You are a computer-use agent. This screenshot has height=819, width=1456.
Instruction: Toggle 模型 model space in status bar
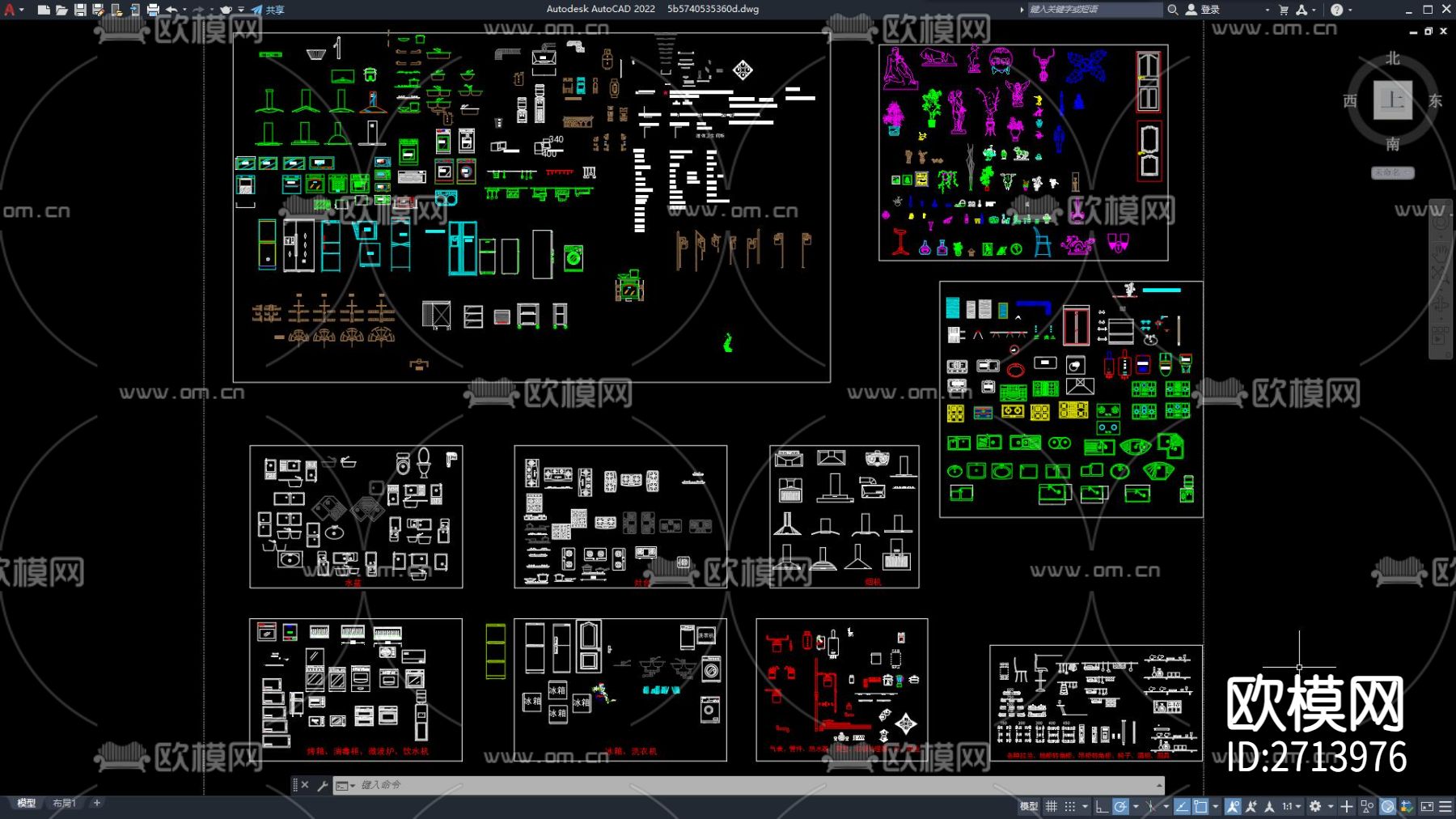point(1028,806)
